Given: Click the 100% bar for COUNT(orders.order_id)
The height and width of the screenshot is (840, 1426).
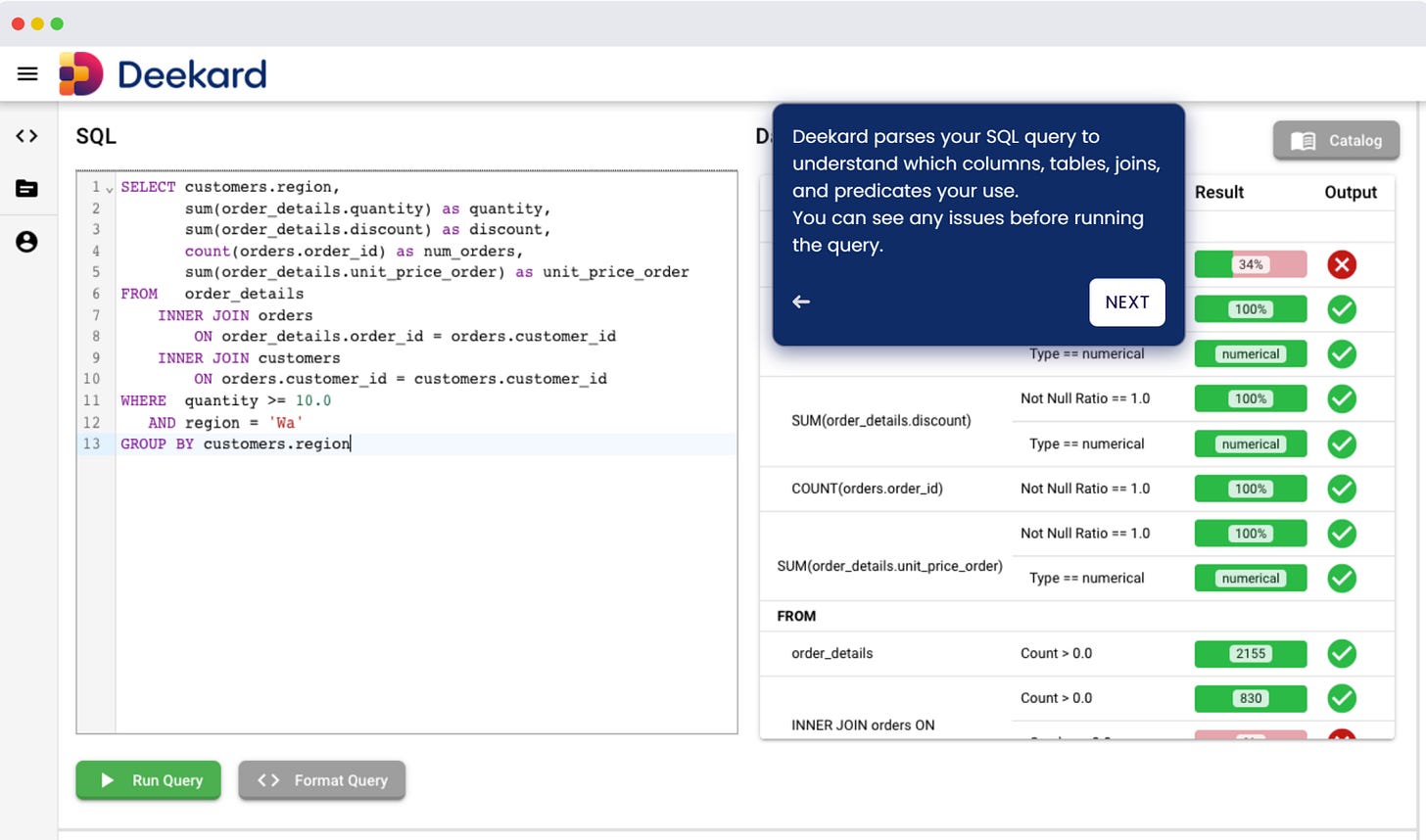Looking at the screenshot, I should (1251, 489).
